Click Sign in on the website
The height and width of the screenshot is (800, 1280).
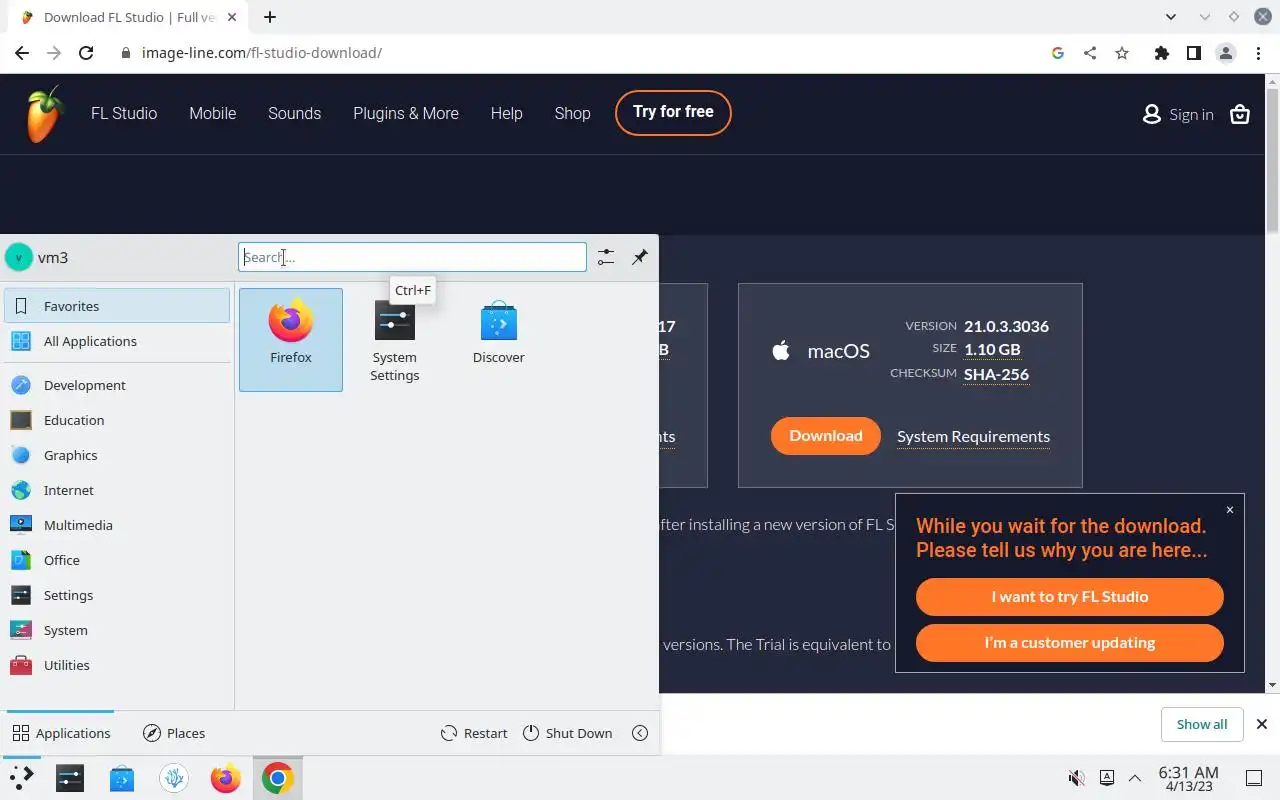1178,114
